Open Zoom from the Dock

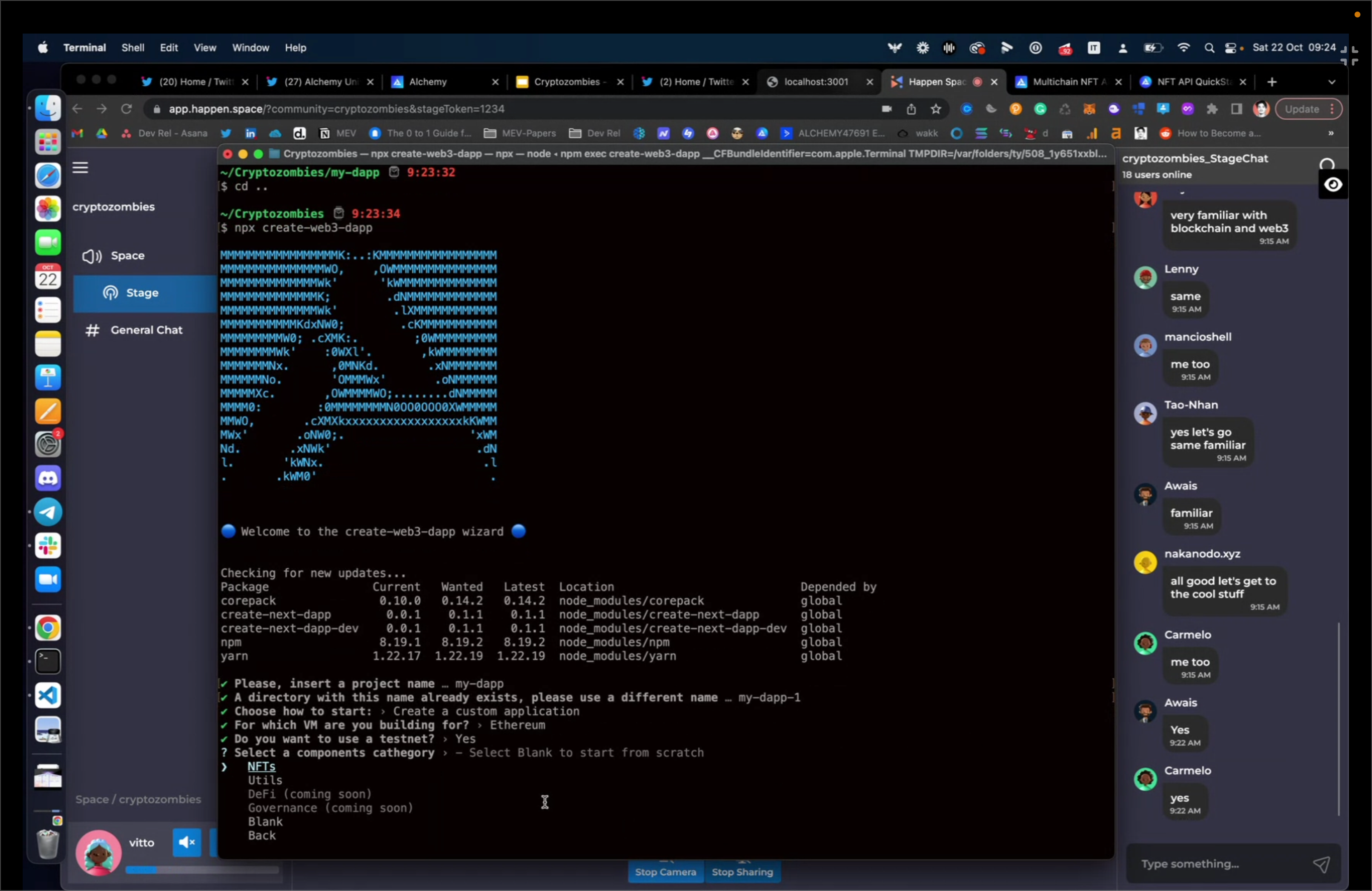pyautogui.click(x=48, y=580)
